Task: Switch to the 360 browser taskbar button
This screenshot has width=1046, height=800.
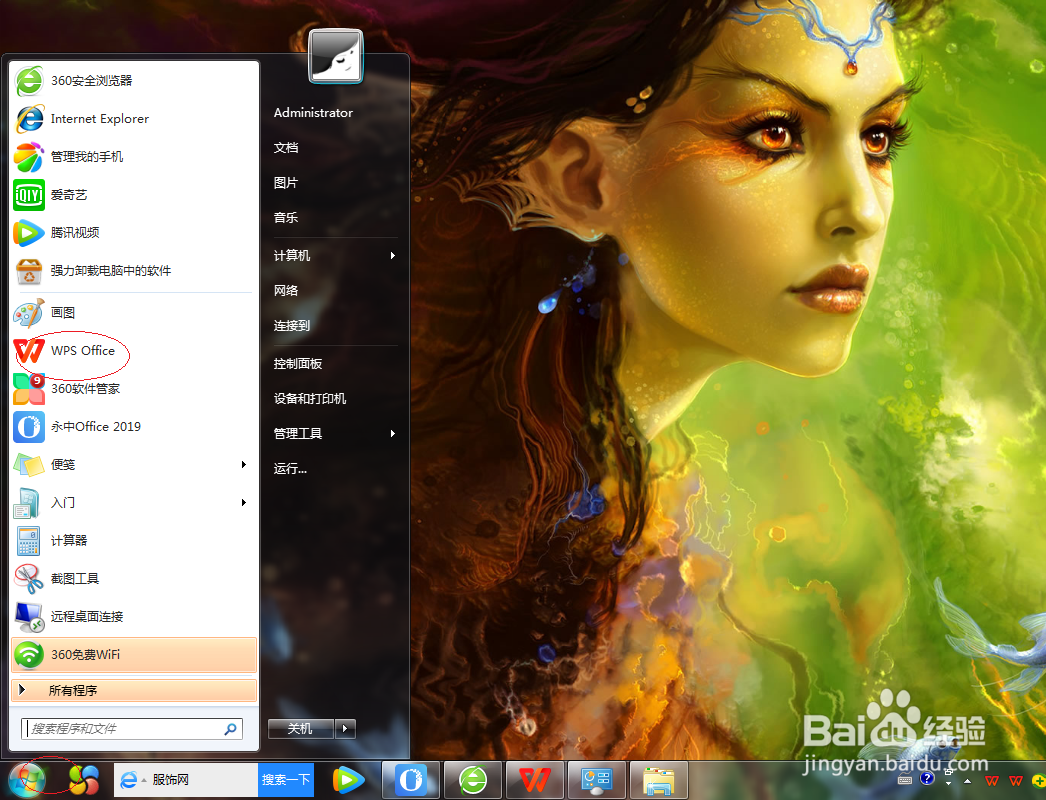Action: pyautogui.click(x=473, y=779)
